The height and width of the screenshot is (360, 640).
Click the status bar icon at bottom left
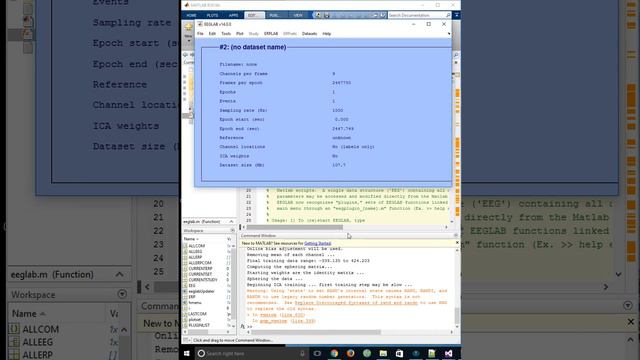(186, 340)
